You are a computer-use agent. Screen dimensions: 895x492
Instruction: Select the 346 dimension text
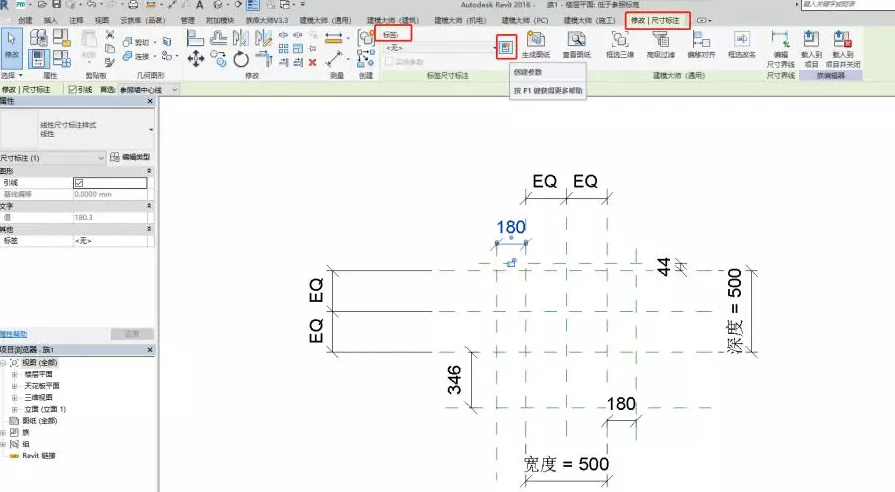pos(454,380)
